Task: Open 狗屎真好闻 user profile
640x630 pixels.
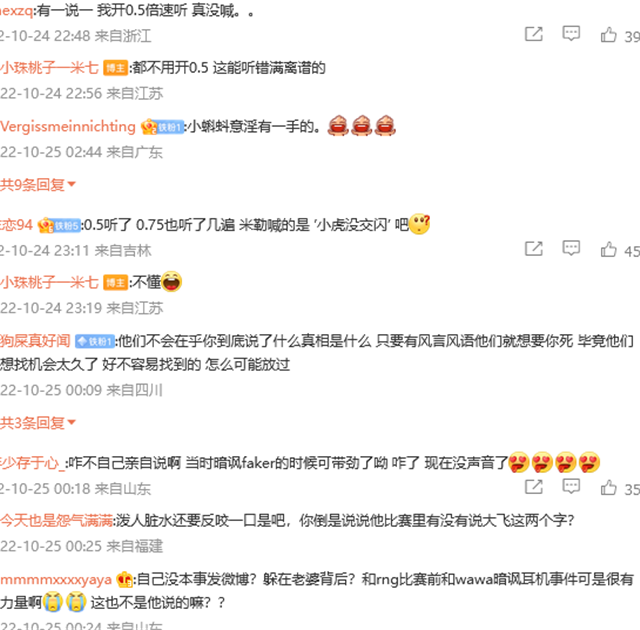Action: coord(35,341)
